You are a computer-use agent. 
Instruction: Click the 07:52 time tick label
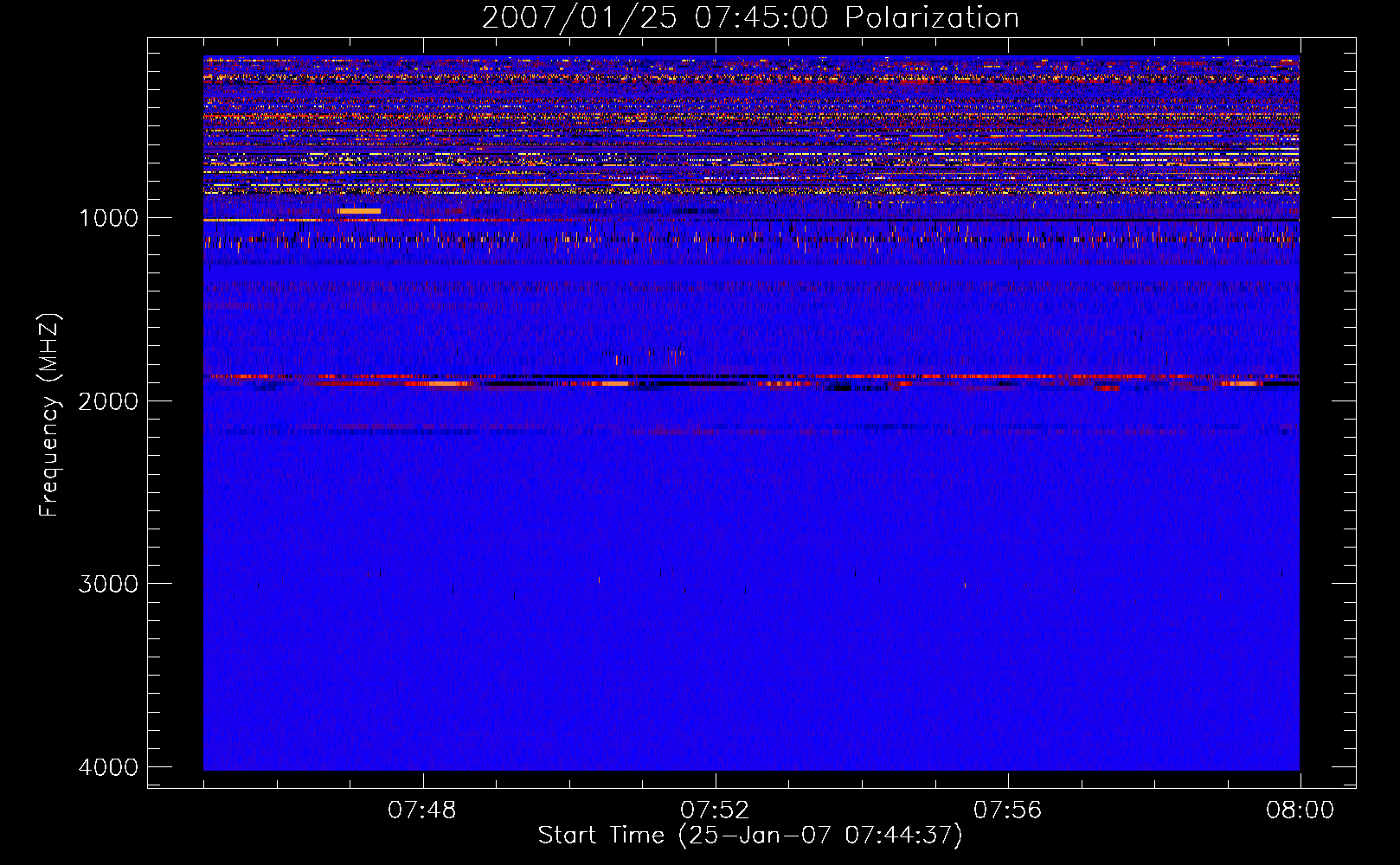715,811
